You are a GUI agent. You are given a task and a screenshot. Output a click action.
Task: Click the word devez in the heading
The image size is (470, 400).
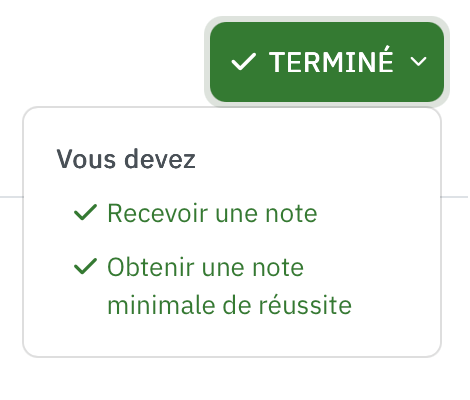(160, 159)
